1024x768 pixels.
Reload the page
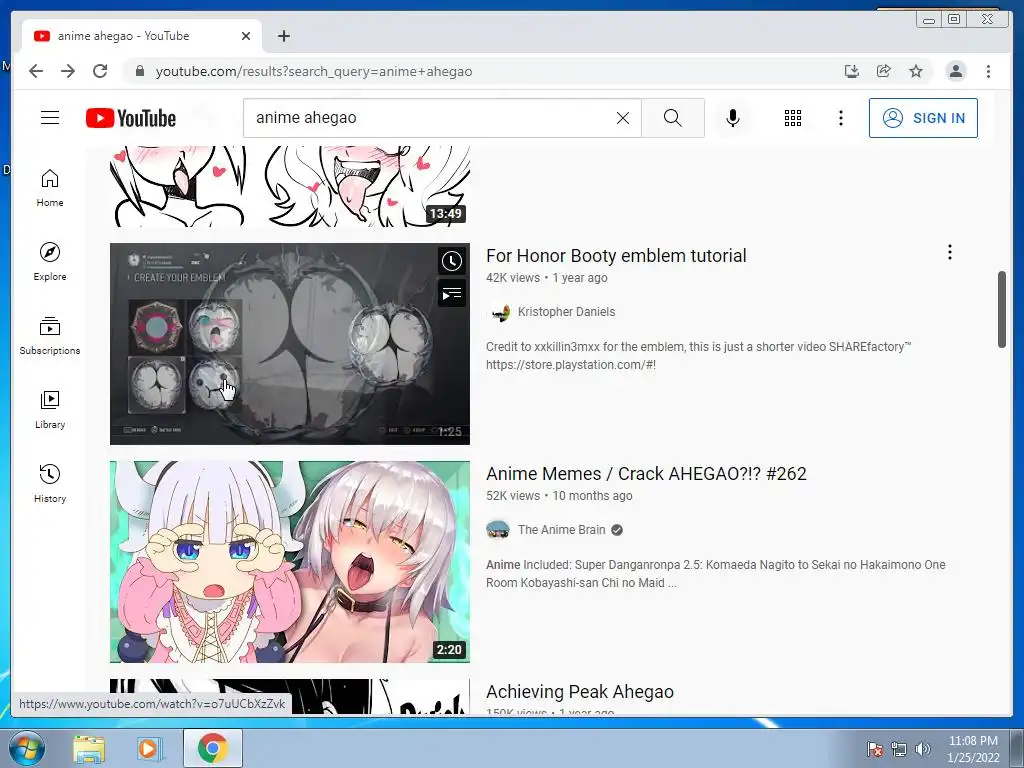coord(100,71)
